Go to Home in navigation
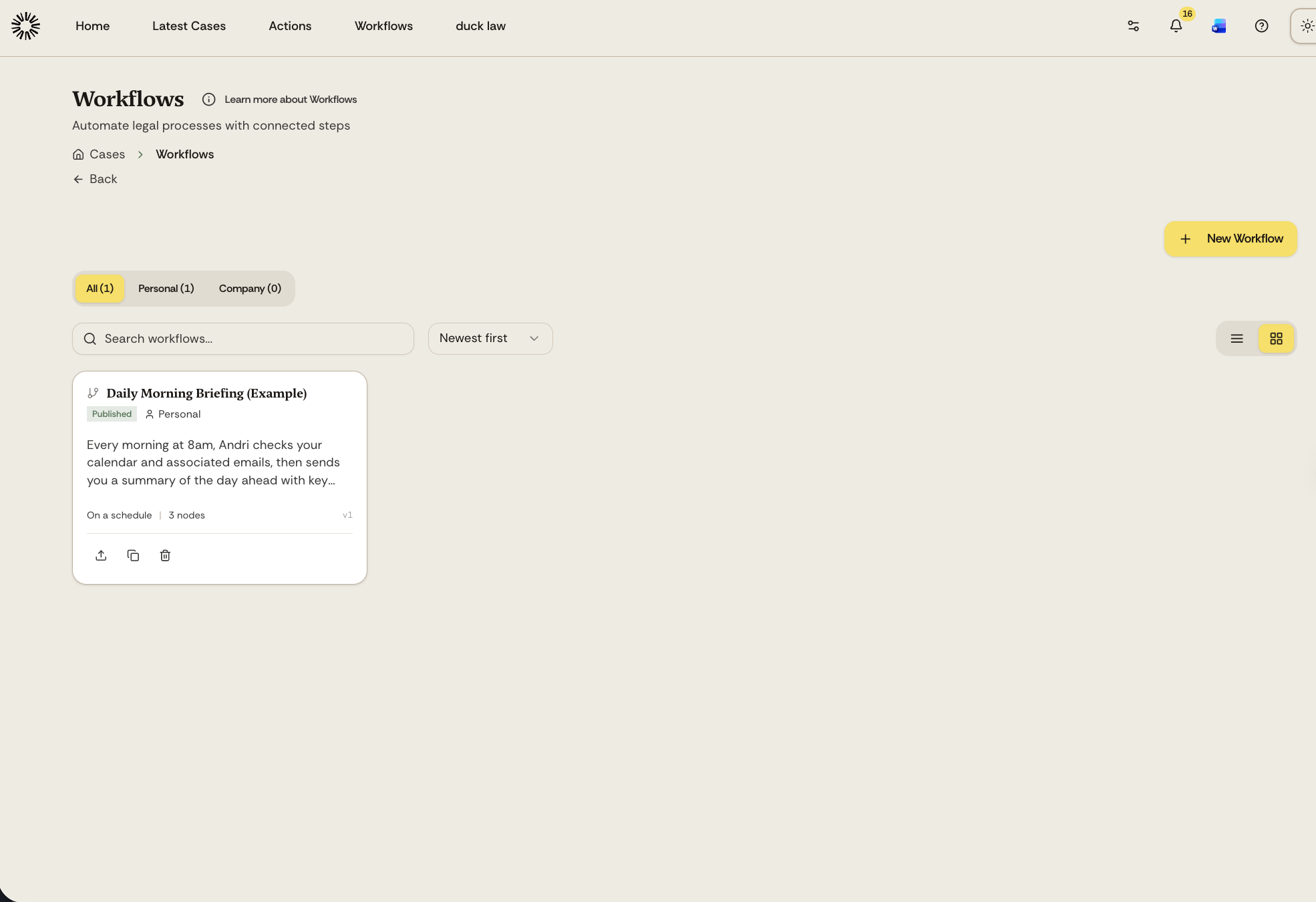Viewport: 1316px width, 902px height. click(x=92, y=26)
